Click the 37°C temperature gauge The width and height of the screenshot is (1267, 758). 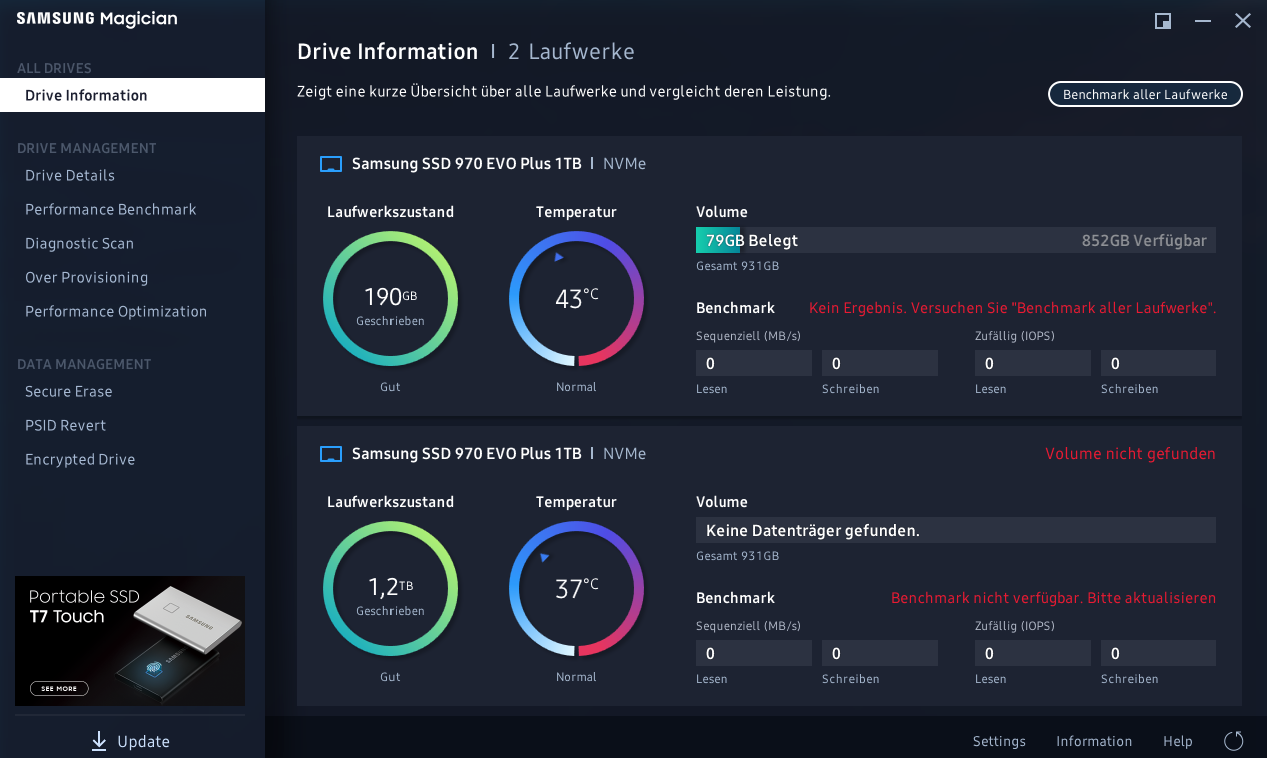(576, 589)
